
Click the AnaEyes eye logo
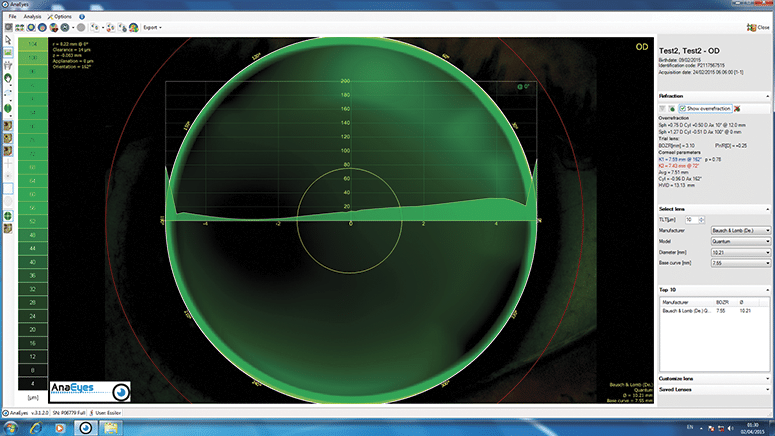point(122,393)
